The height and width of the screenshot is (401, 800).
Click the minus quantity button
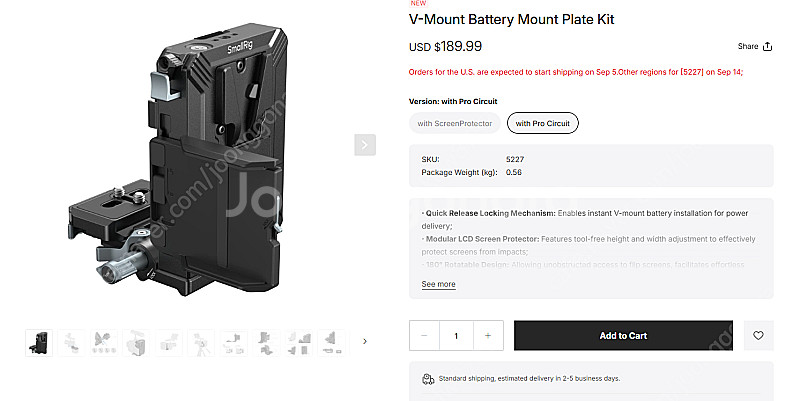(x=424, y=336)
